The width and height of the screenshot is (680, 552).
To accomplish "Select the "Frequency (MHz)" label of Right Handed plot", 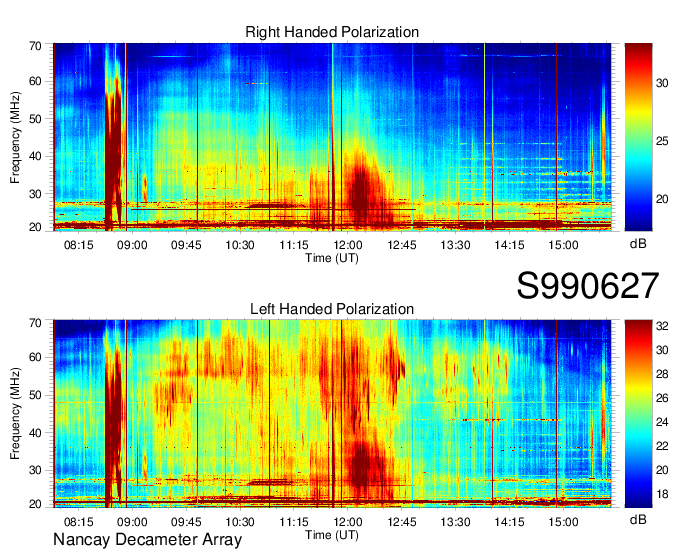I will click(x=15, y=137).
